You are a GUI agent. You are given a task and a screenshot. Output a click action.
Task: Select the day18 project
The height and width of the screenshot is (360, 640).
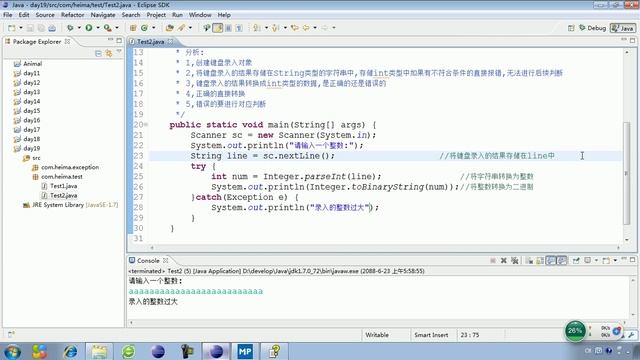[x=31, y=139]
